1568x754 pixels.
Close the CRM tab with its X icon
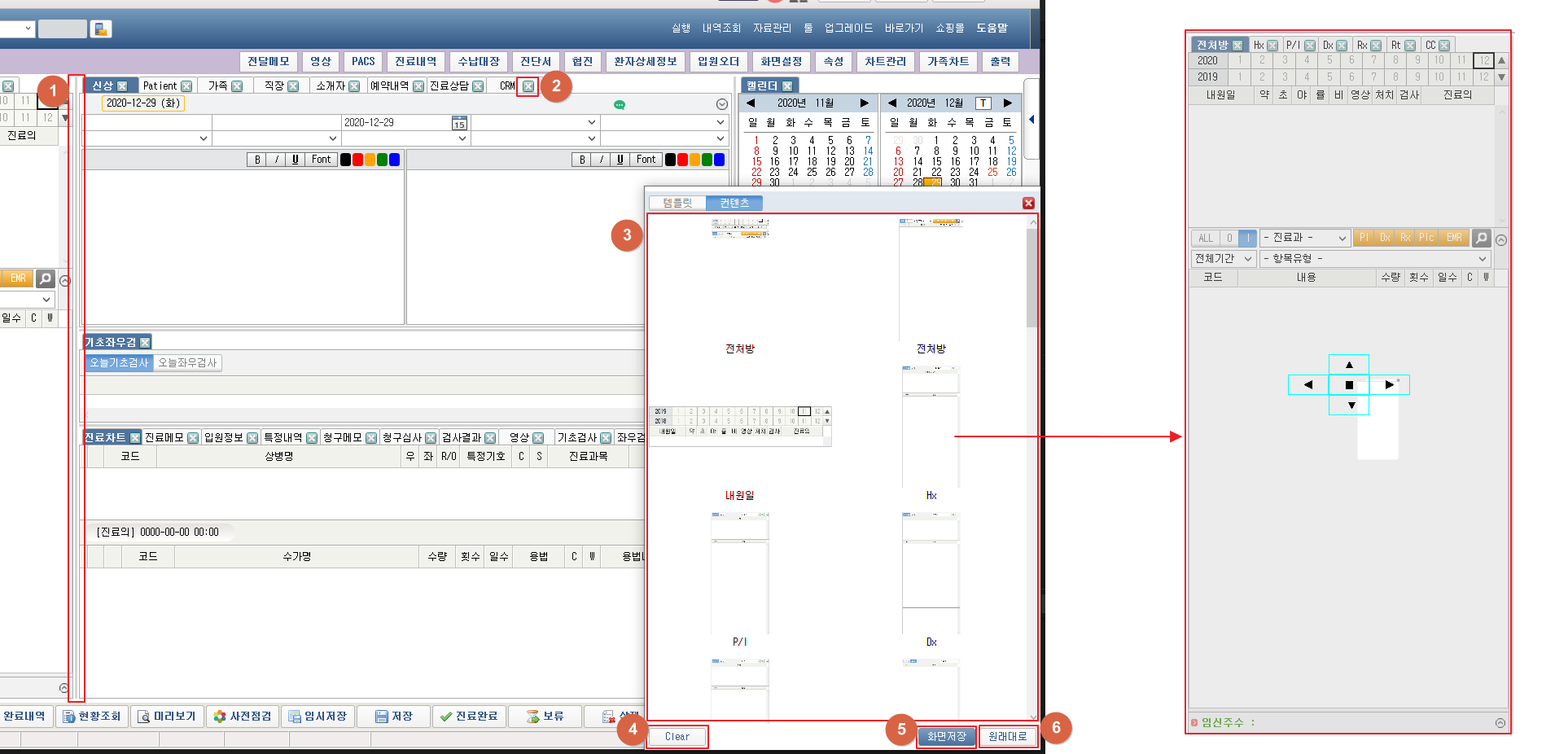coord(528,86)
